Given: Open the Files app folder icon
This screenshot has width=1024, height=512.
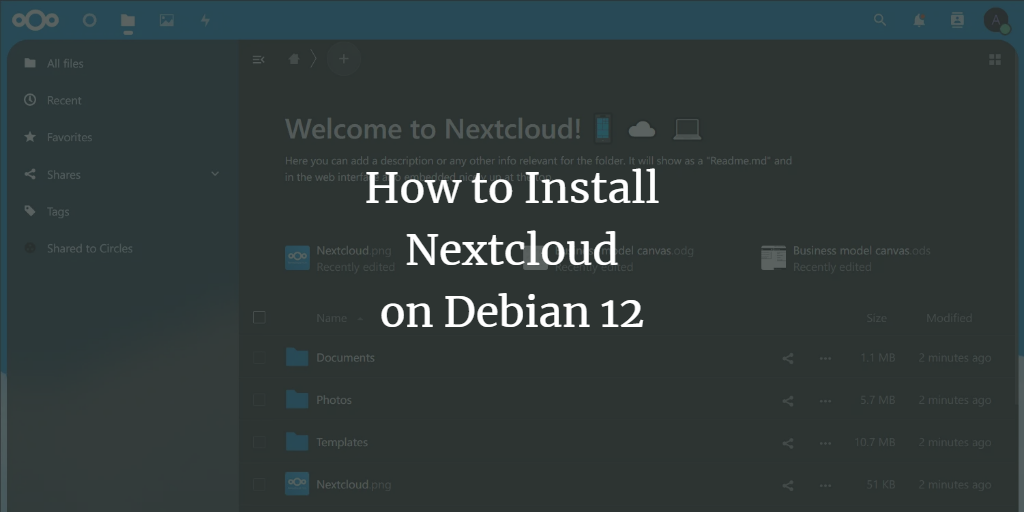Looking at the screenshot, I should point(128,20).
